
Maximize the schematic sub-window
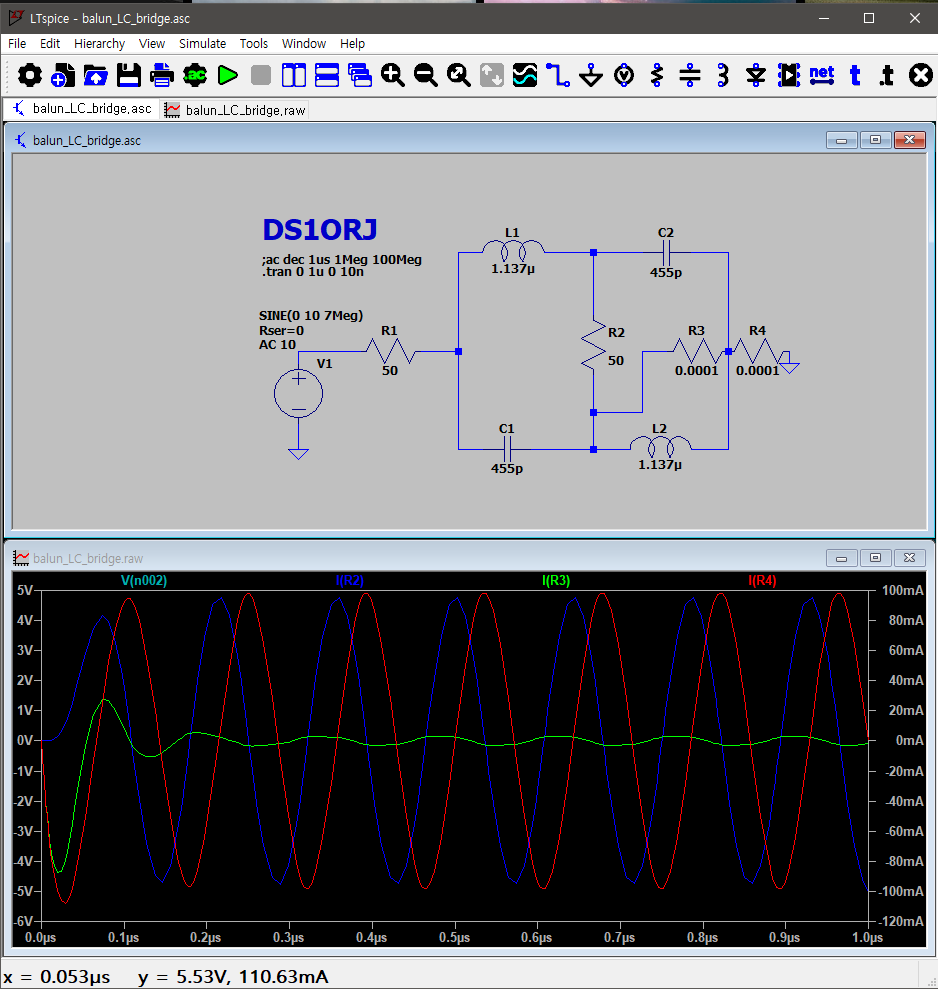click(x=876, y=139)
